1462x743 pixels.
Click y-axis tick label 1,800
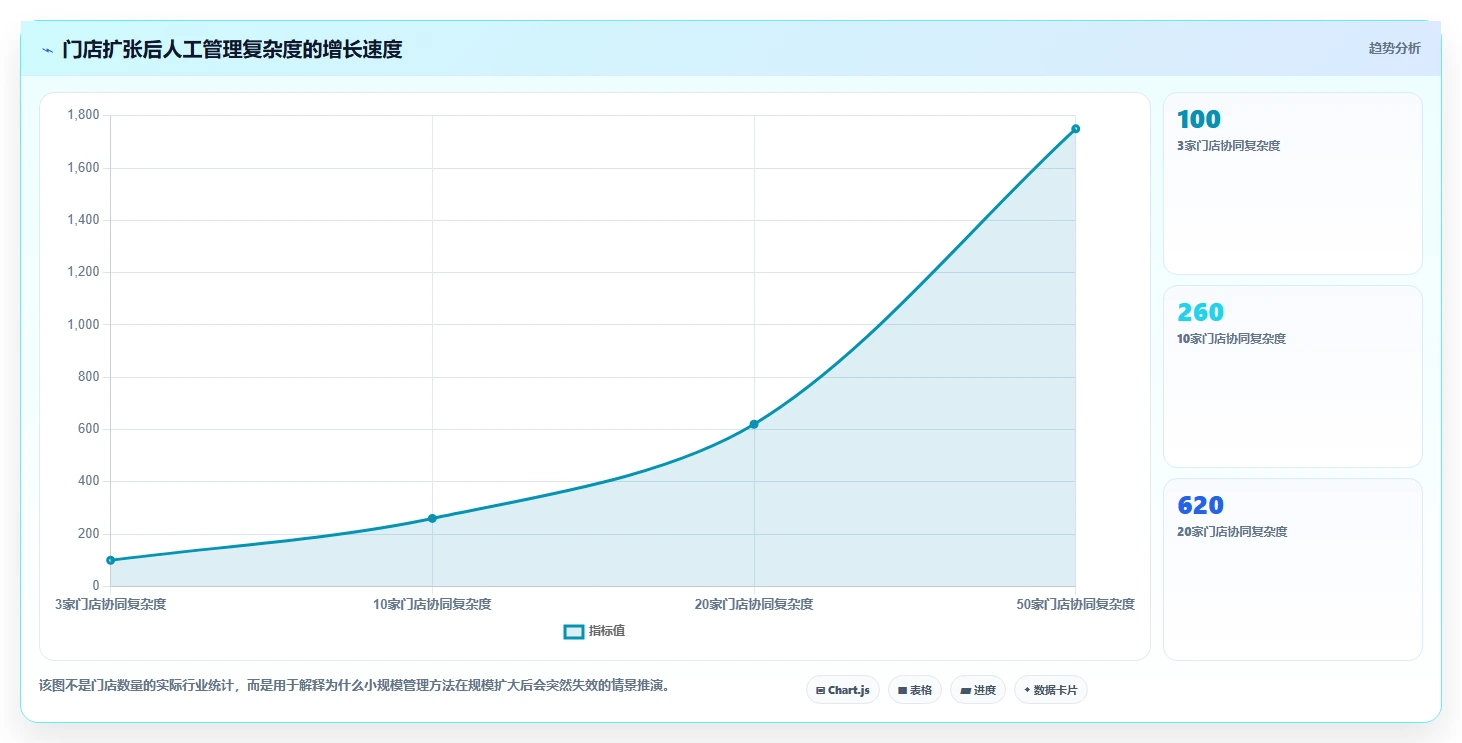pos(83,115)
